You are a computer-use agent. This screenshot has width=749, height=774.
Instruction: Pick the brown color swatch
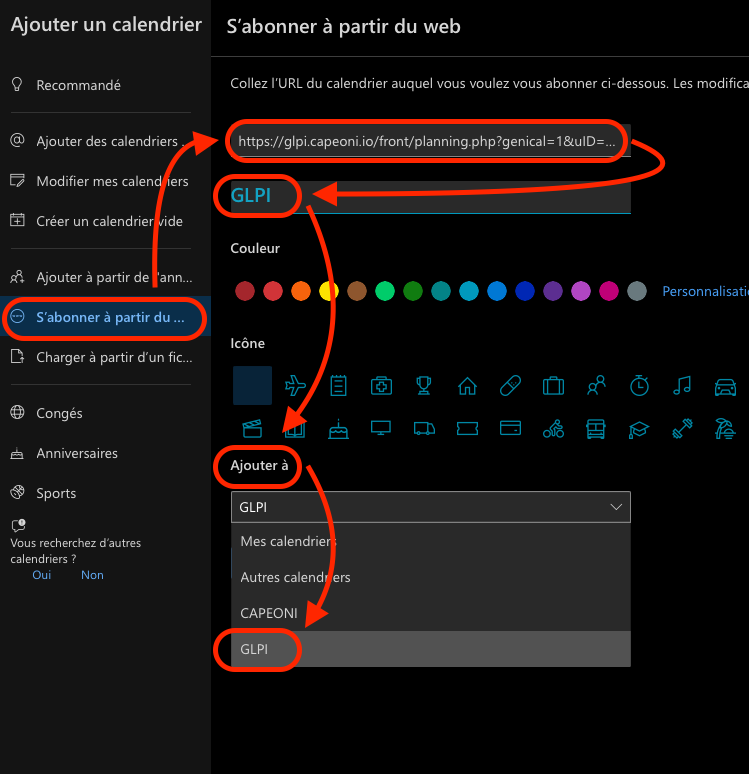pos(357,291)
